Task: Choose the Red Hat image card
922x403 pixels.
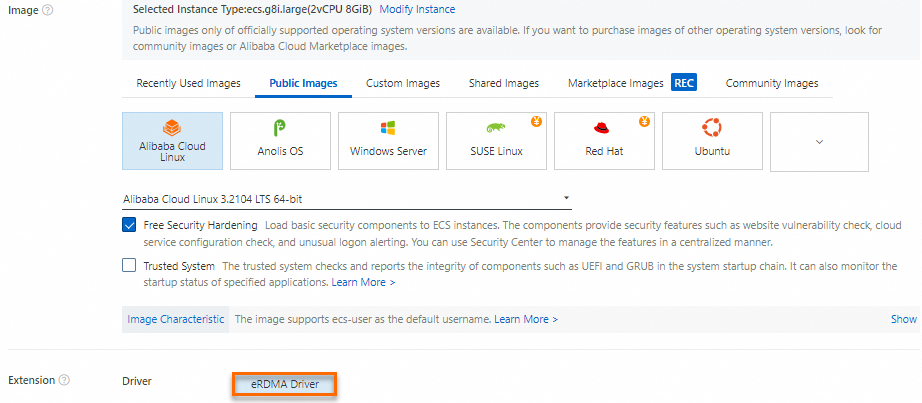Action: click(x=604, y=141)
